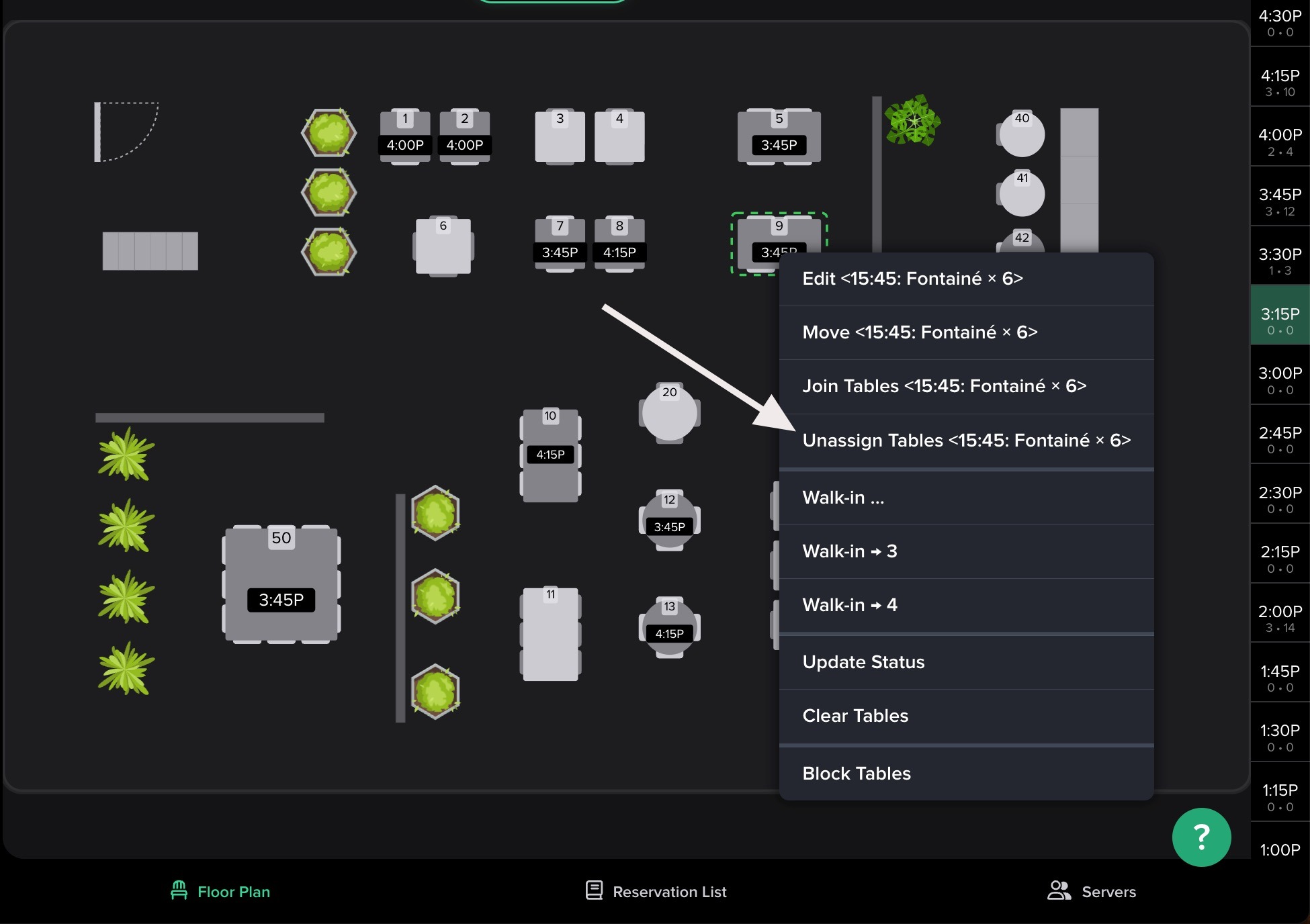Jump to the 2:00P timeline slot
Viewport: 1310px width, 924px height.
(x=1280, y=618)
